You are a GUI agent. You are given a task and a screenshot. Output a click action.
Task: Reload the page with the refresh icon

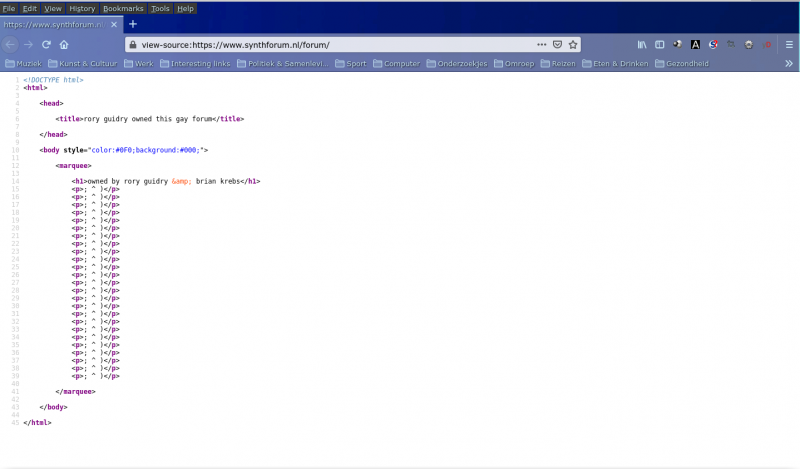[46, 45]
